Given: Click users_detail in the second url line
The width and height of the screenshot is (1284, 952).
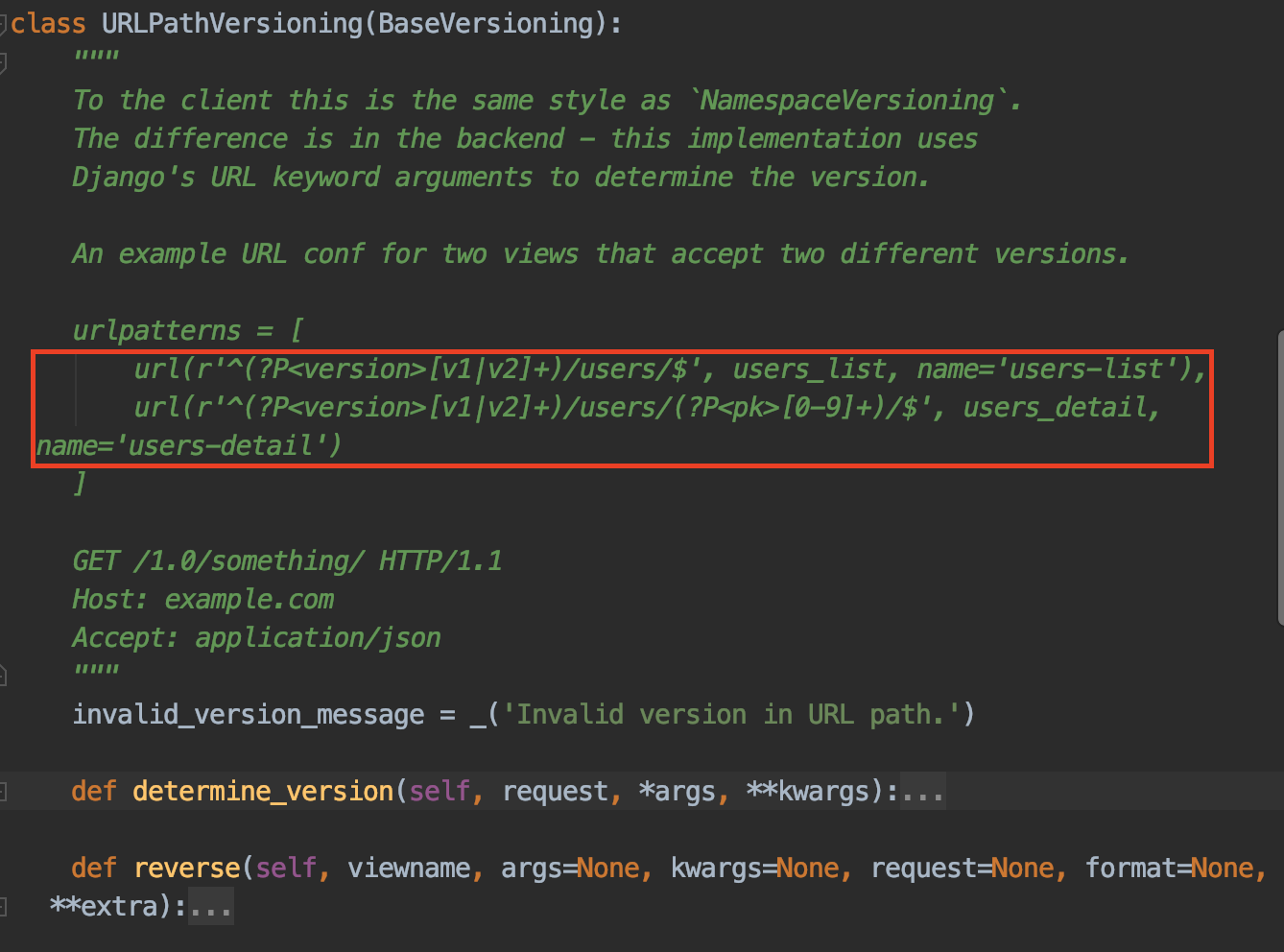Looking at the screenshot, I should point(1055,408).
